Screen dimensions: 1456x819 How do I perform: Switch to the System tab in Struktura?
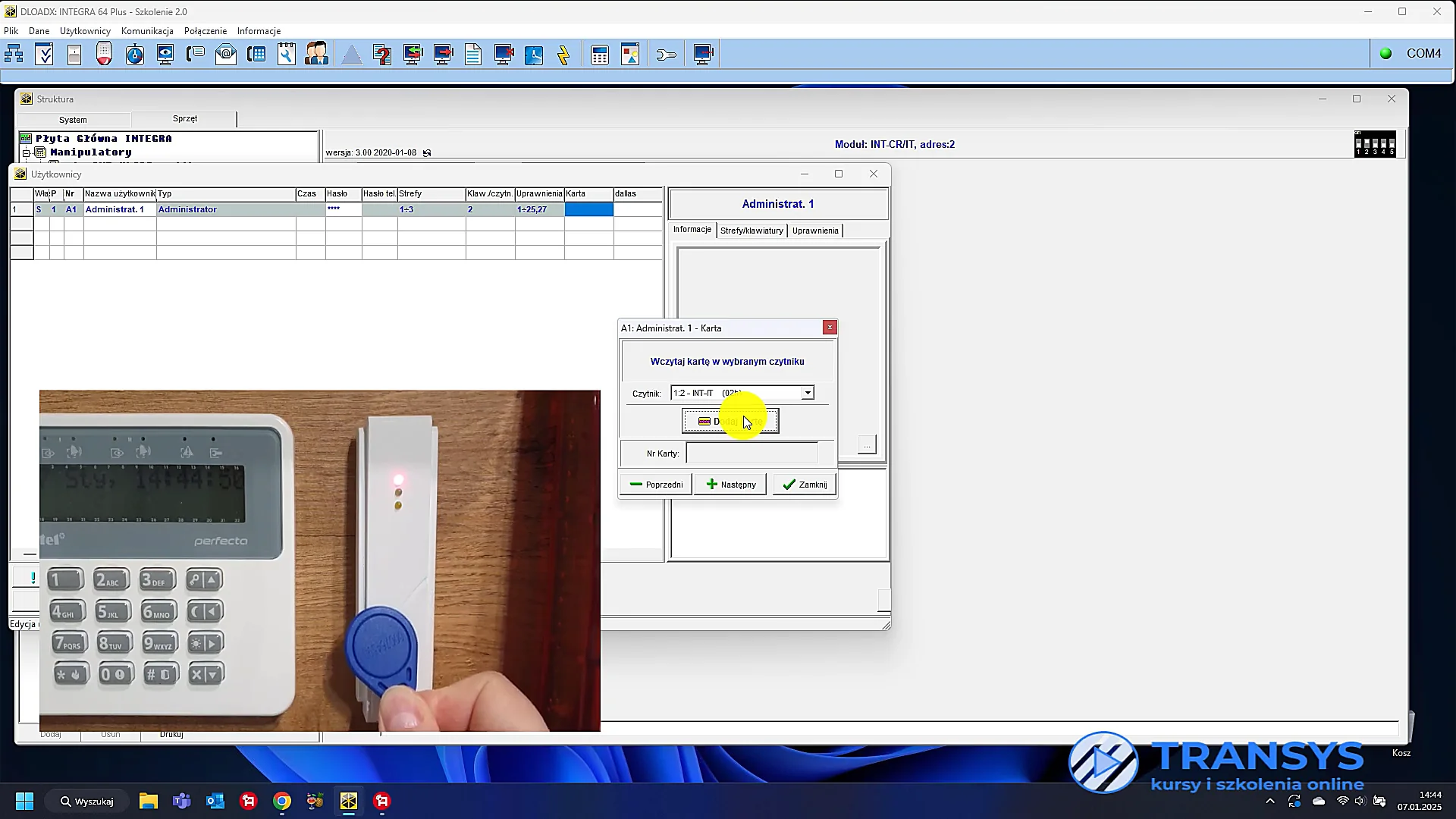pos(73,120)
